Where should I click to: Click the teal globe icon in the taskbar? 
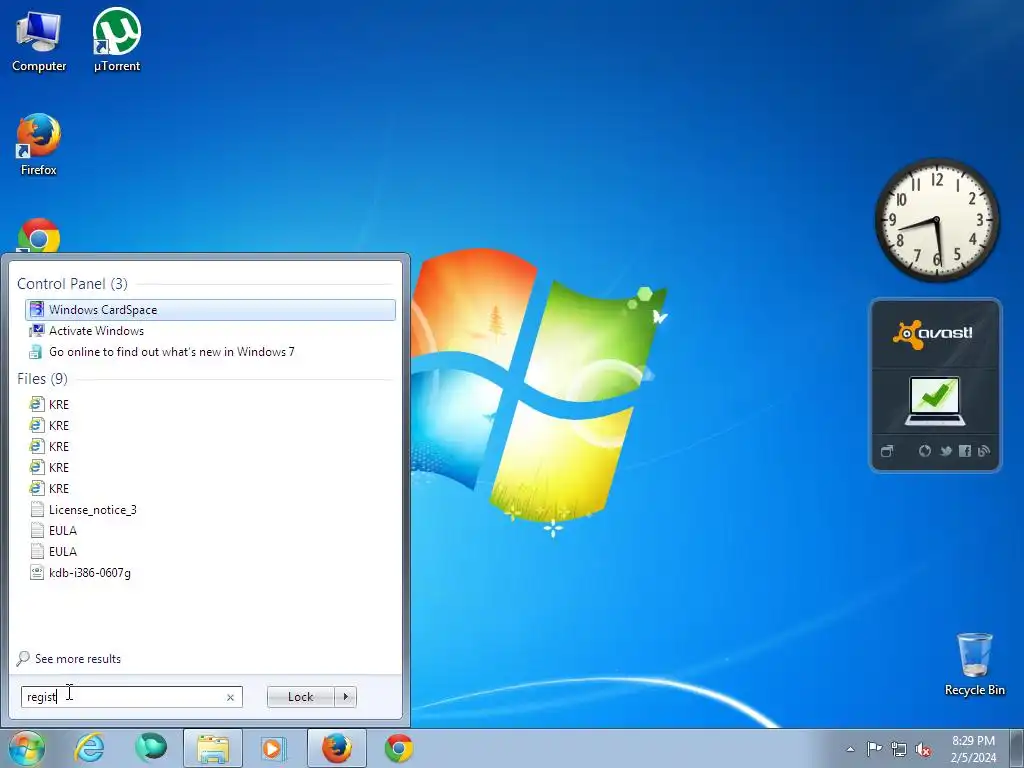151,748
